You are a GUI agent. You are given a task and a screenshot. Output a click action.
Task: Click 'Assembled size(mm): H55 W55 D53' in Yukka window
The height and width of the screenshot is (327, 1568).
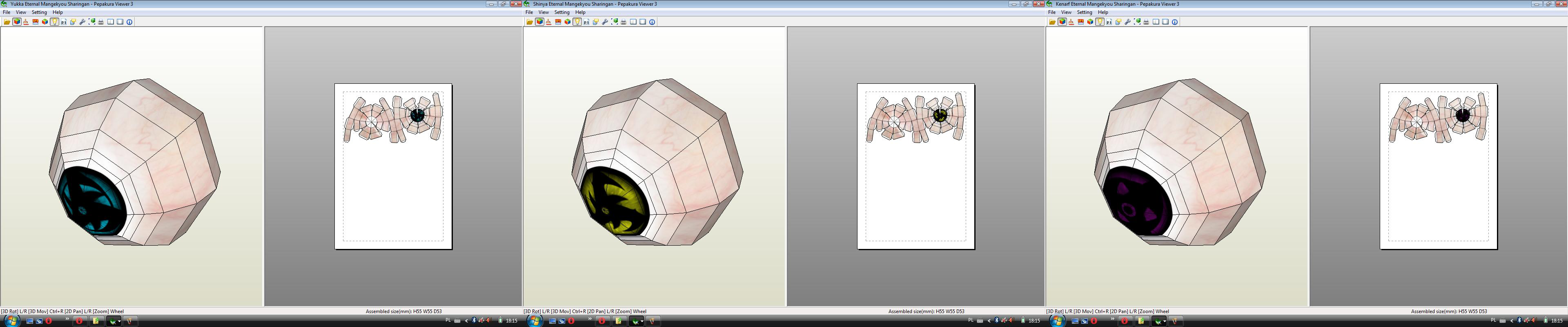coord(403,311)
